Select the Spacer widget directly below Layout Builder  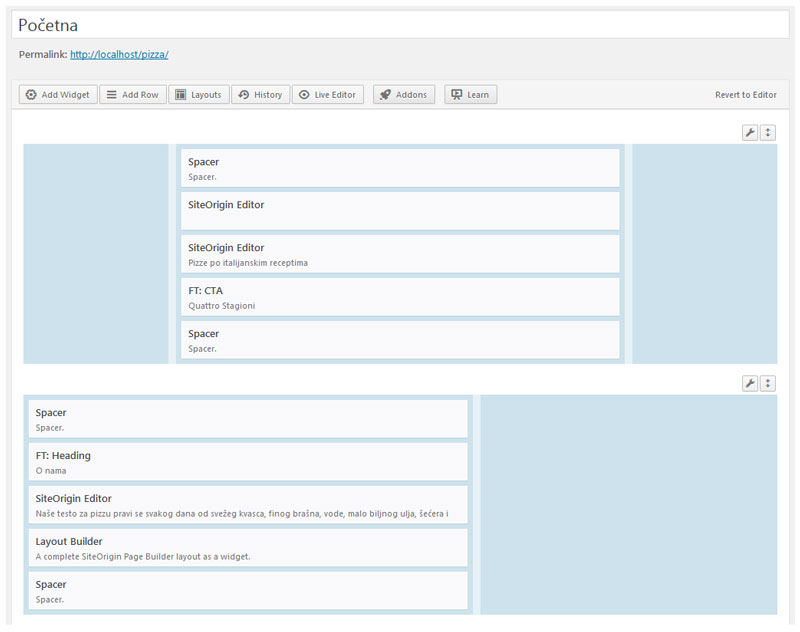click(248, 590)
